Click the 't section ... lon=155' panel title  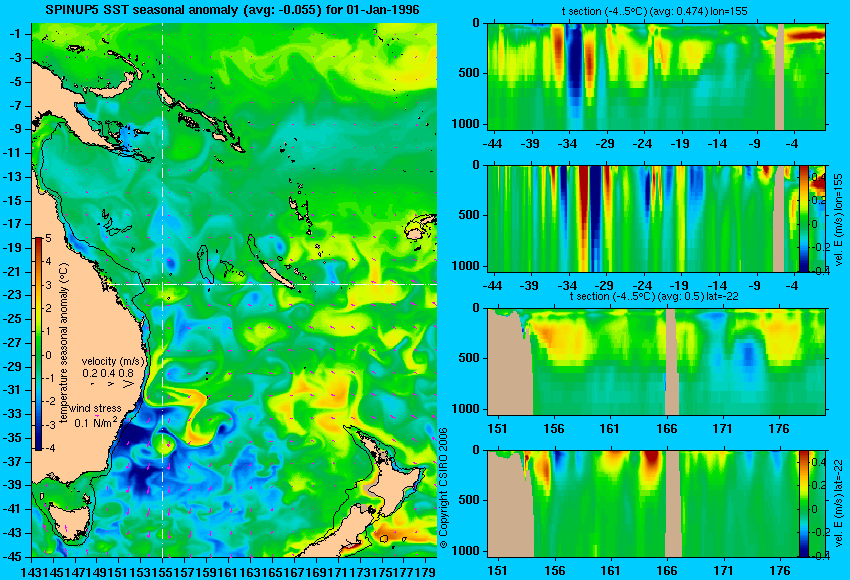[x=654, y=11]
